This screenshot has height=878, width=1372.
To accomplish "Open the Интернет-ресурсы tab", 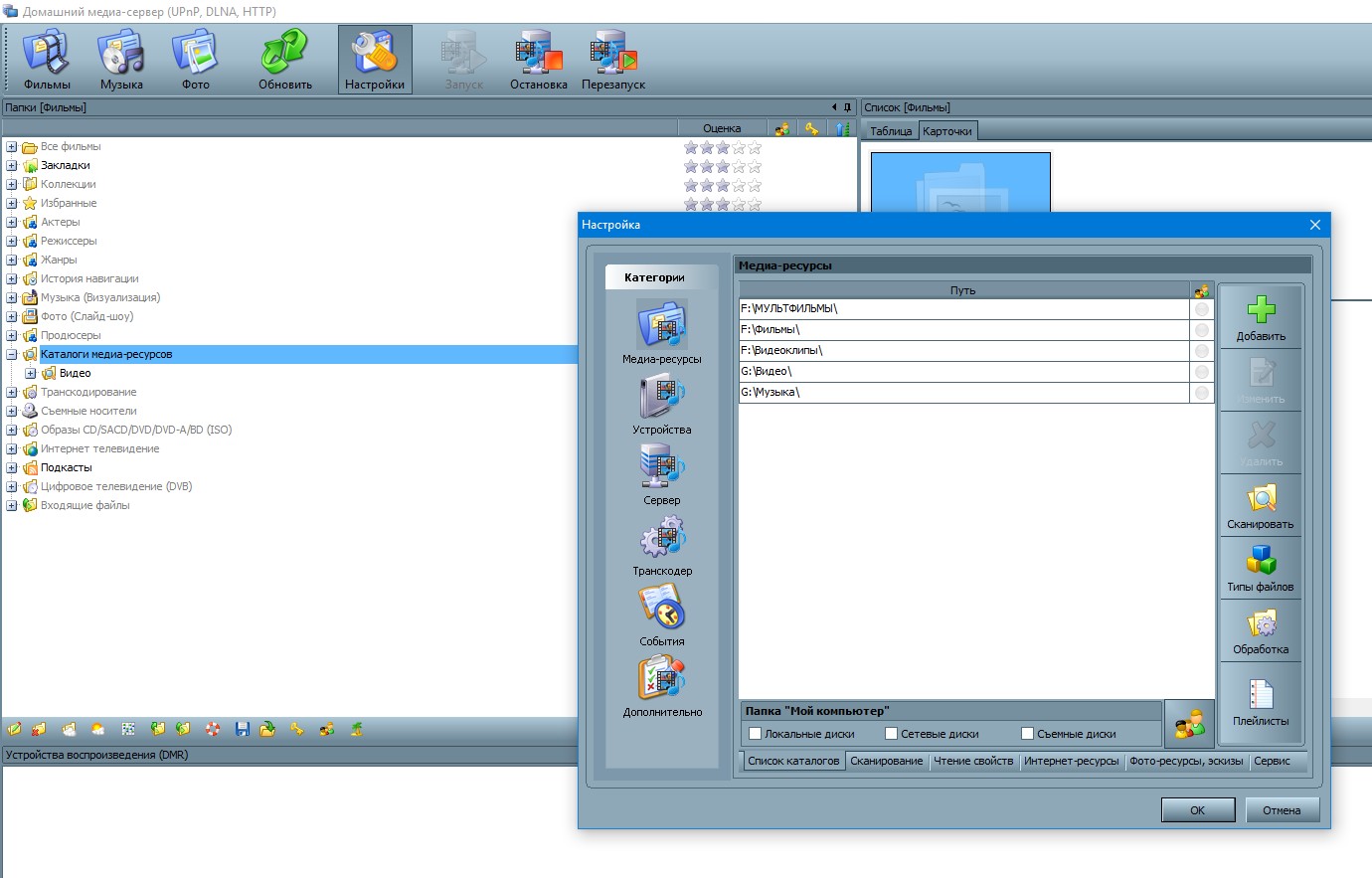I will tap(1071, 762).
